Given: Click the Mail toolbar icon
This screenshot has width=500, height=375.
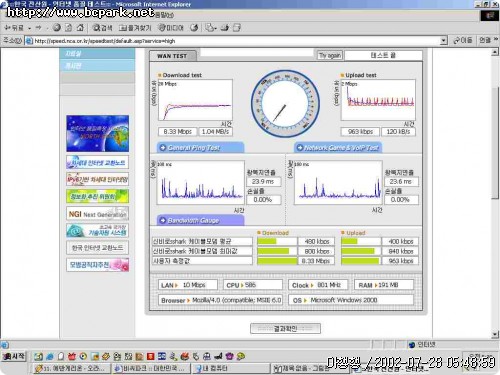Looking at the screenshot, I should [x=209, y=28].
